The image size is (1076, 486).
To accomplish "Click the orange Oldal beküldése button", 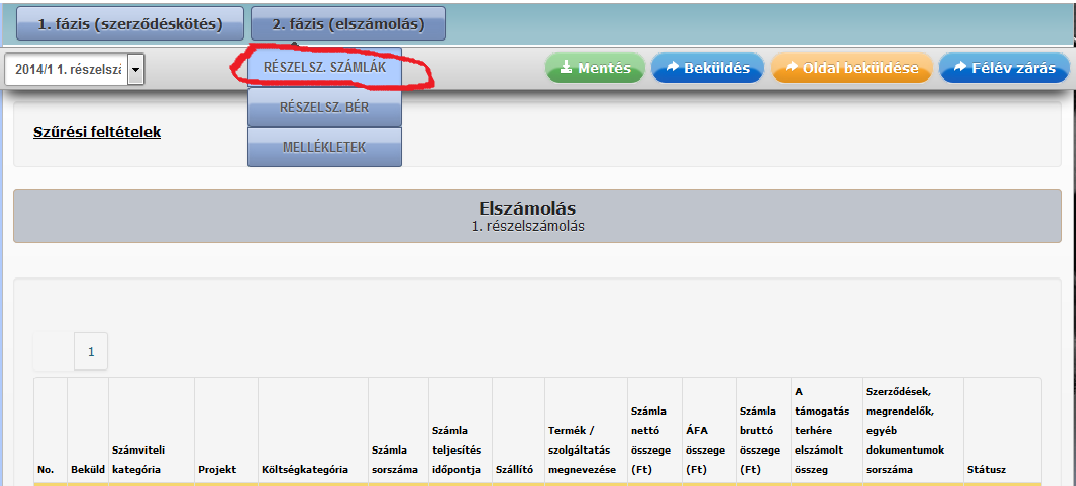I will [x=852, y=68].
